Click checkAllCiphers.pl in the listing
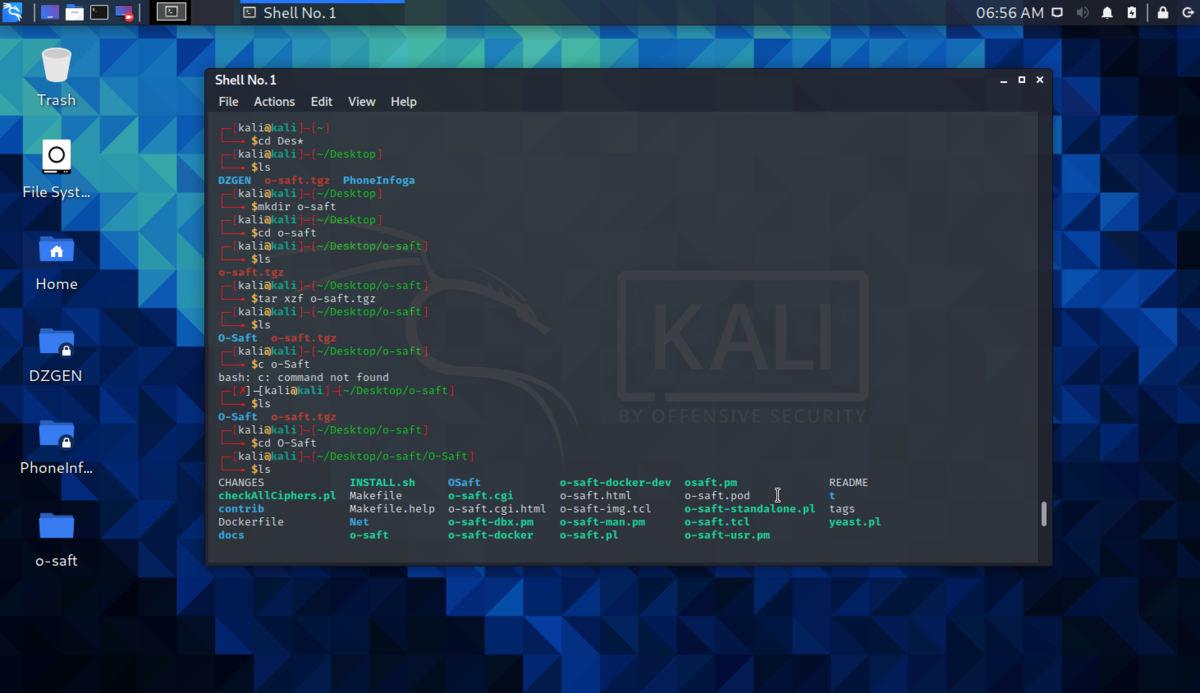The width and height of the screenshot is (1200, 693). [x=277, y=496]
